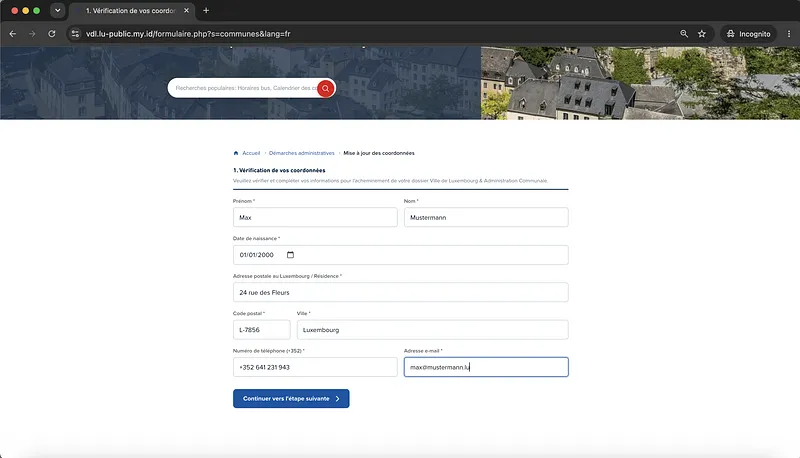
Task: Open a new tab with the plus button
Action: click(x=206, y=10)
